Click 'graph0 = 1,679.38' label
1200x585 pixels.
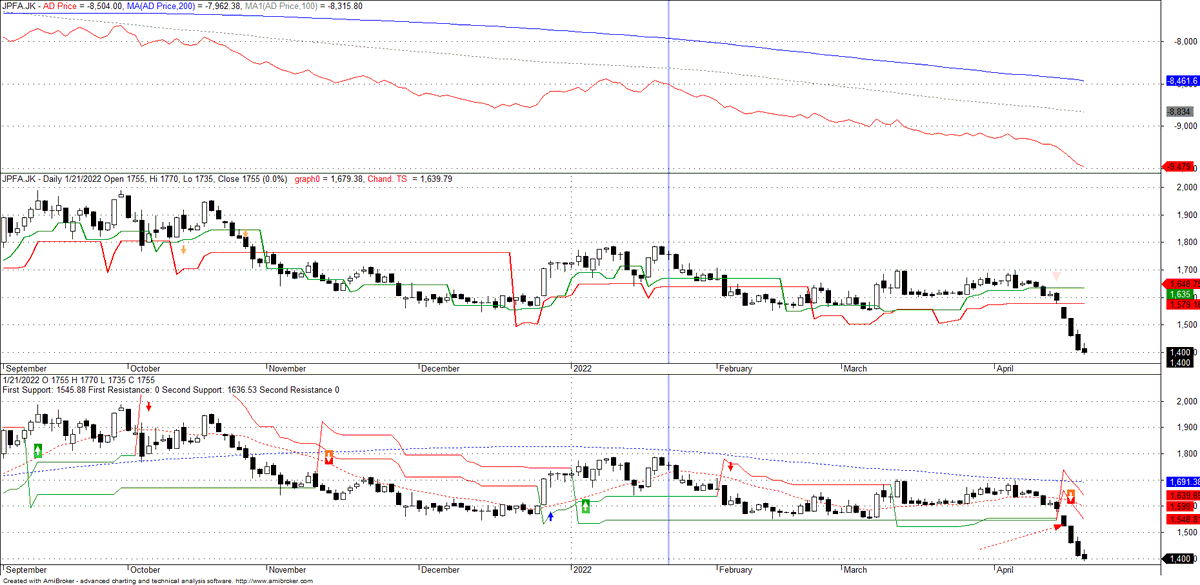pos(328,179)
